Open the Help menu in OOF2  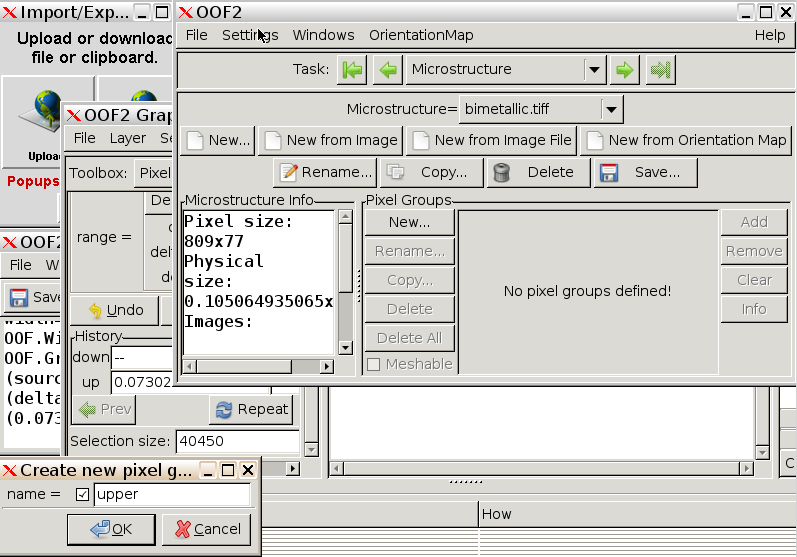tap(769, 35)
